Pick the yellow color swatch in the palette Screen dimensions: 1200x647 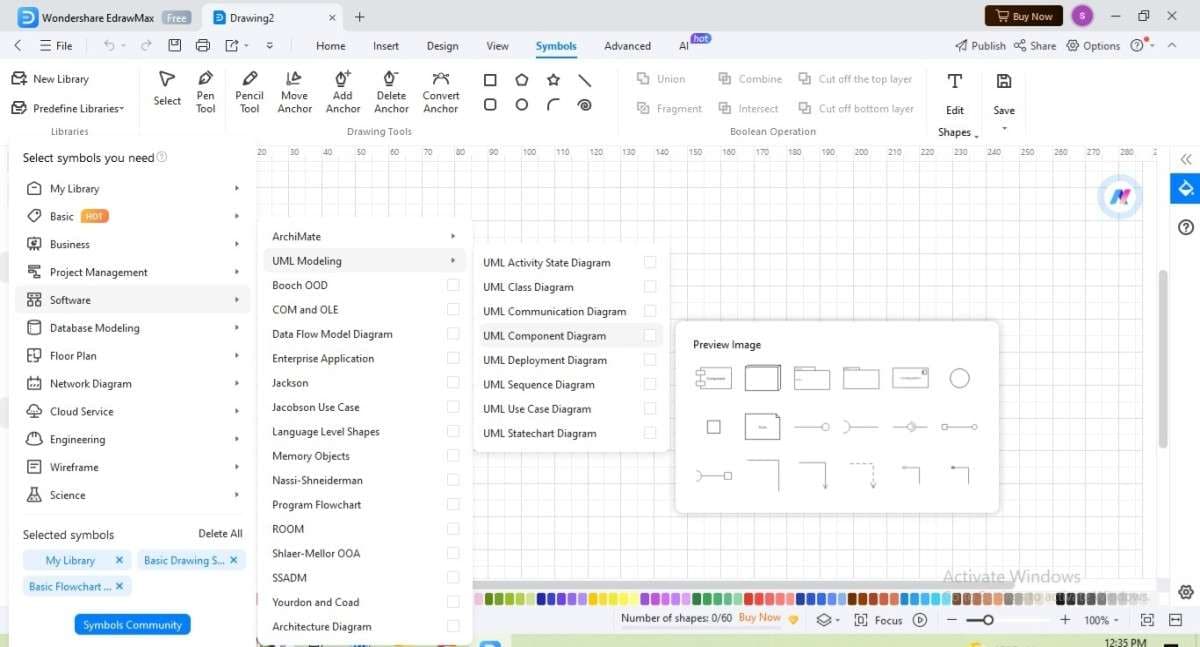593,599
